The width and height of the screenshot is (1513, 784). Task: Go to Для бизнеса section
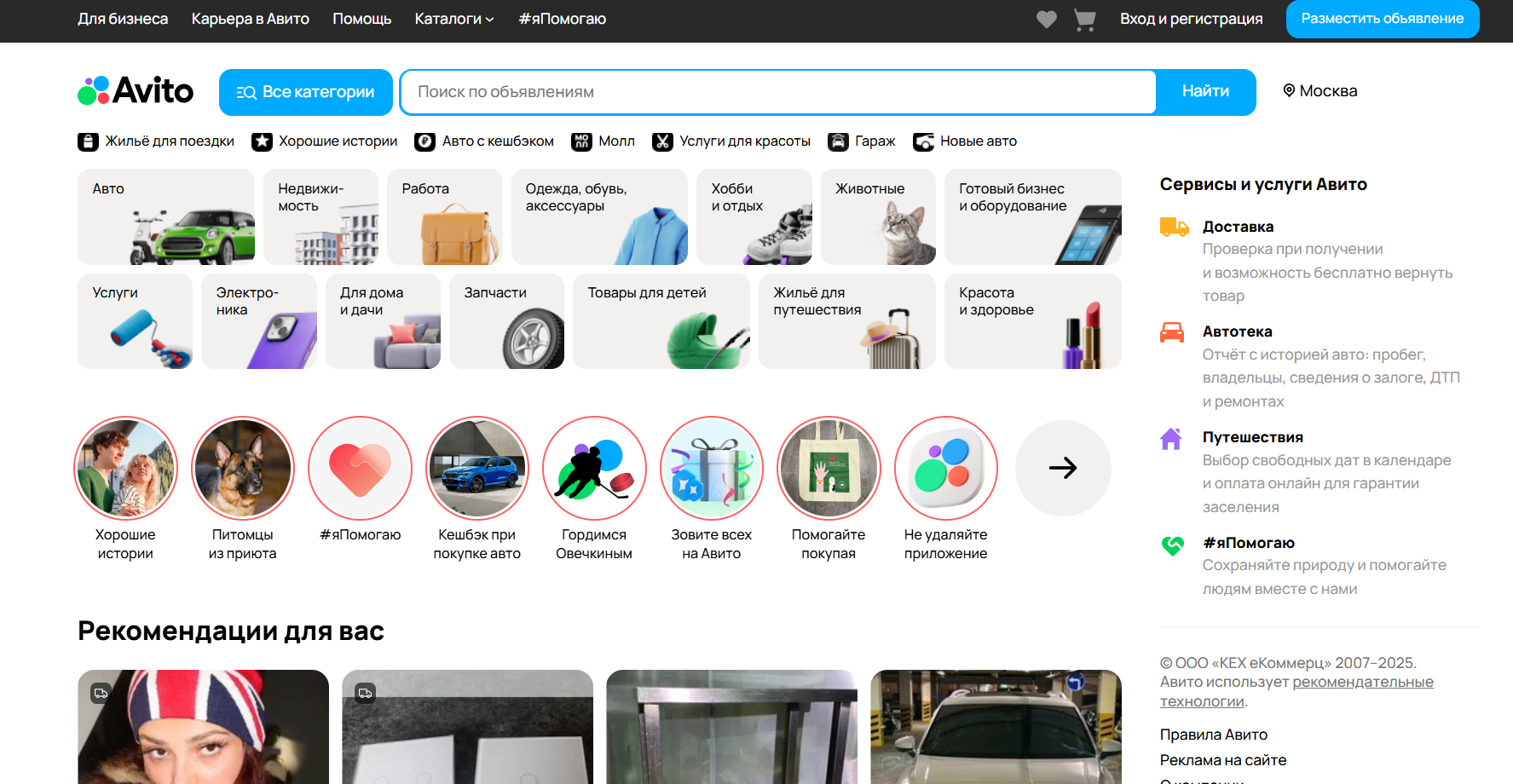point(123,19)
